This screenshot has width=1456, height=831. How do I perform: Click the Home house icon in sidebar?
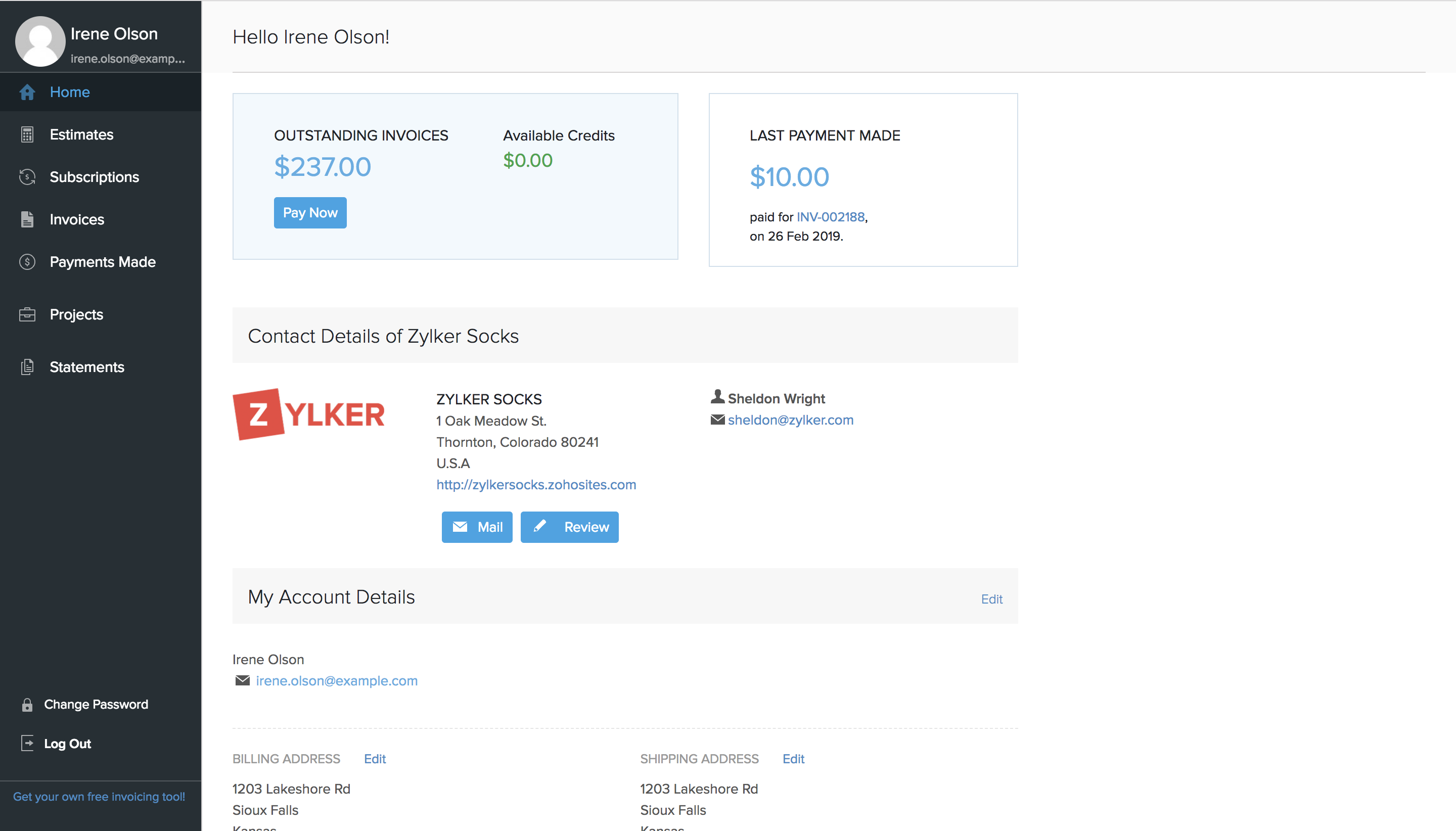27,92
